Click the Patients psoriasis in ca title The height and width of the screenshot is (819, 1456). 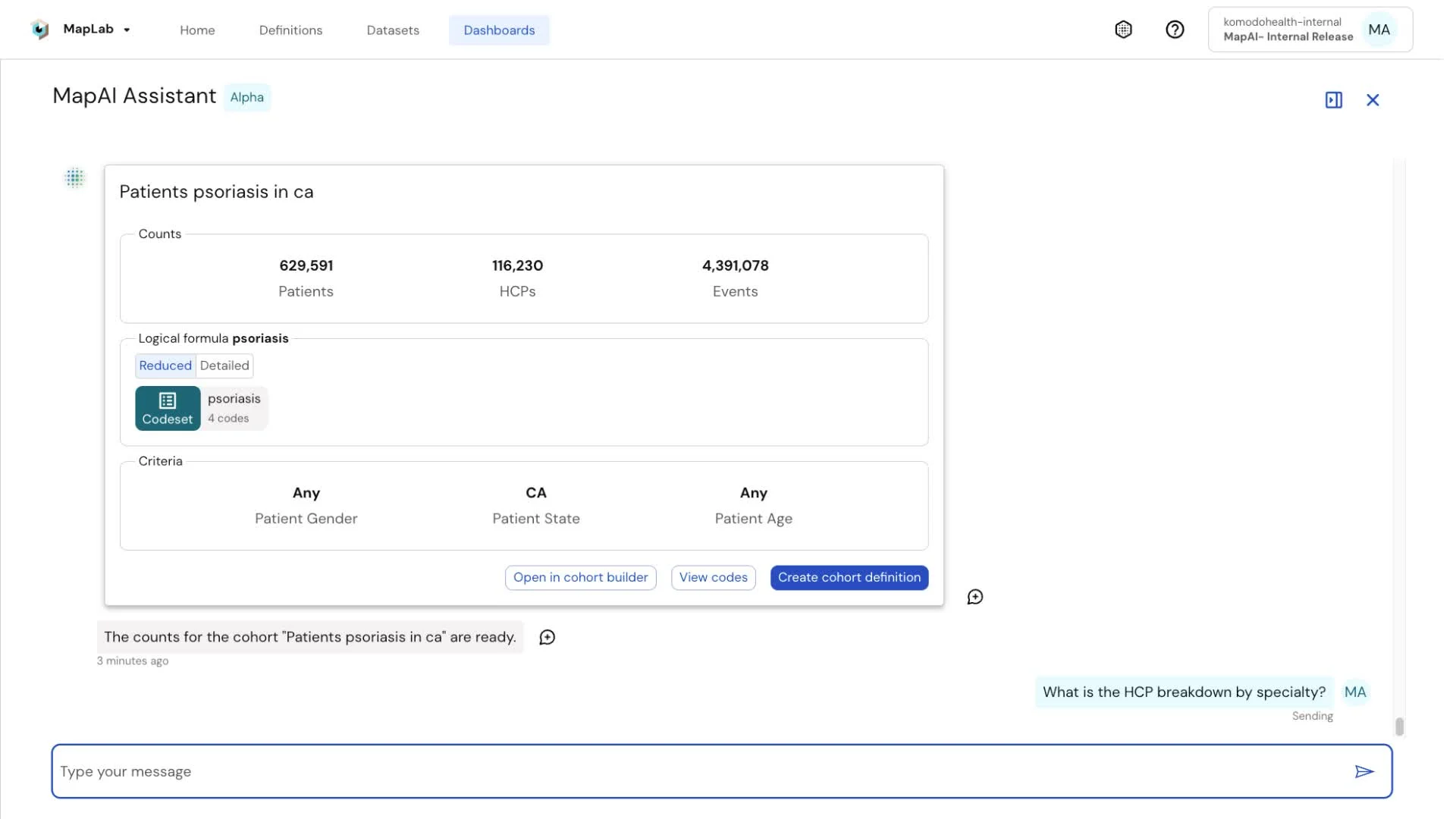pyautogui.click(x=216, y=192)
